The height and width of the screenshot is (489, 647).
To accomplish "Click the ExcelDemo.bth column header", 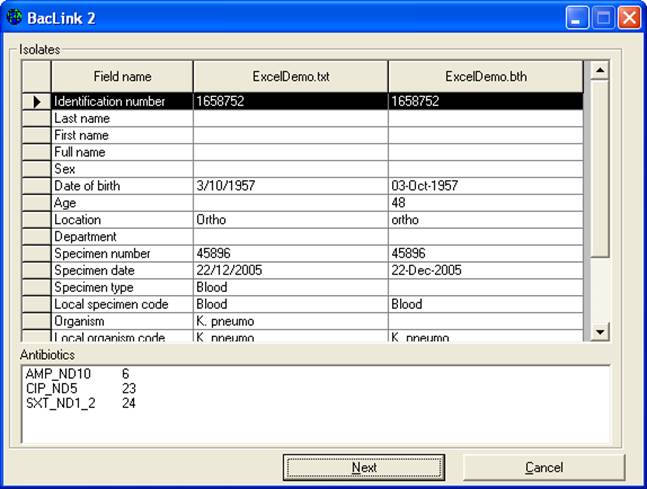I will click(486, 76).
